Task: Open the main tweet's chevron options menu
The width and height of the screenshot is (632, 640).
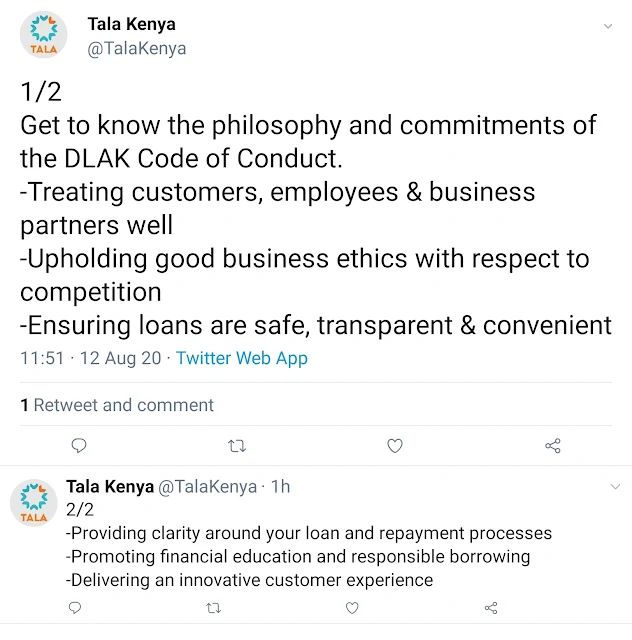Action: click(608, 27)
